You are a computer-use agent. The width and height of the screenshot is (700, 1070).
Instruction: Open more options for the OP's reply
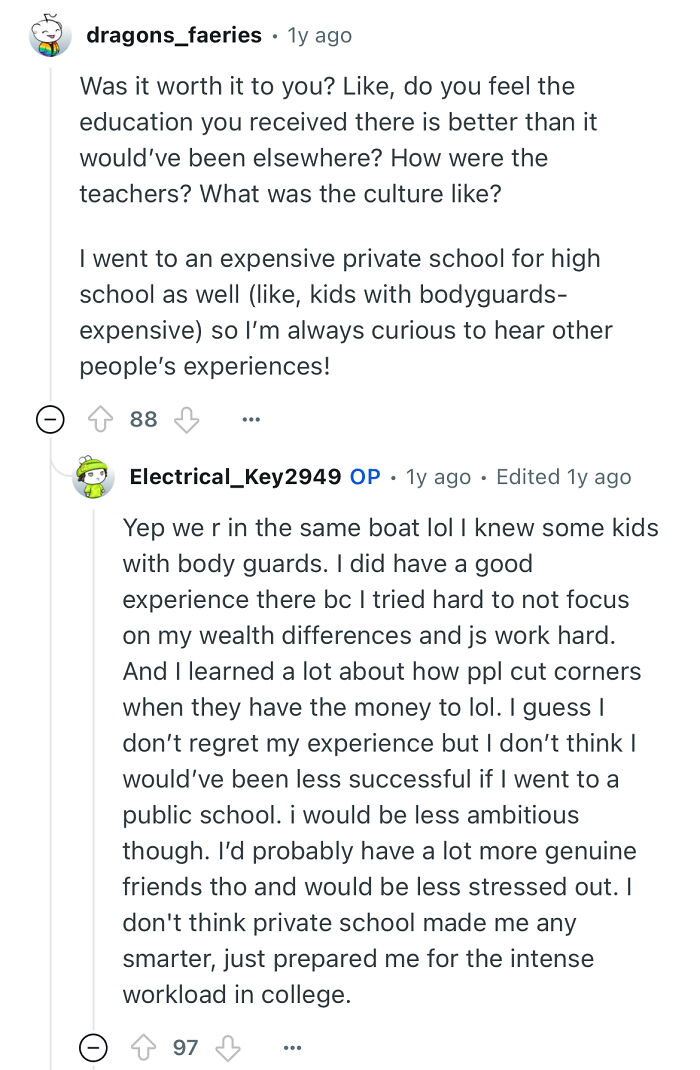[x=292, y=1047]
